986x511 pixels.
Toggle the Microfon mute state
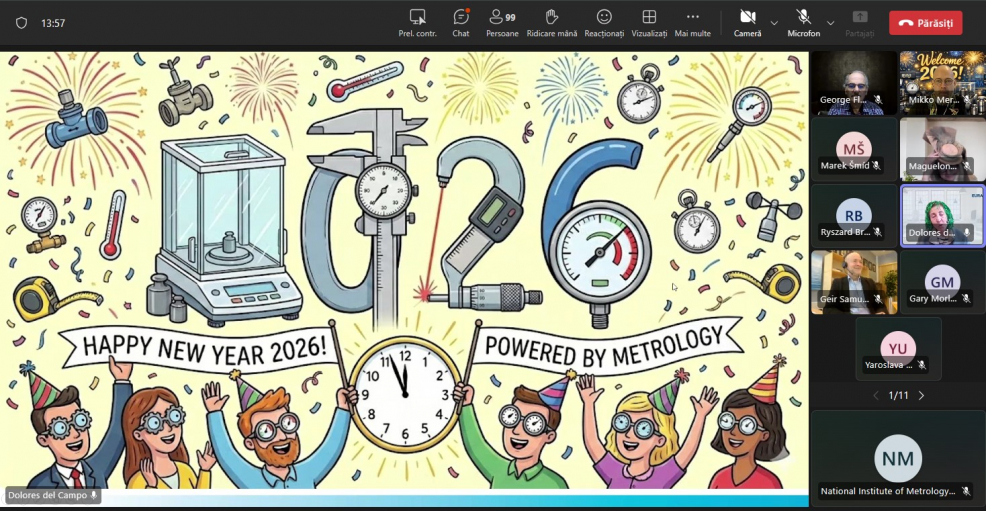click(804, 23)
